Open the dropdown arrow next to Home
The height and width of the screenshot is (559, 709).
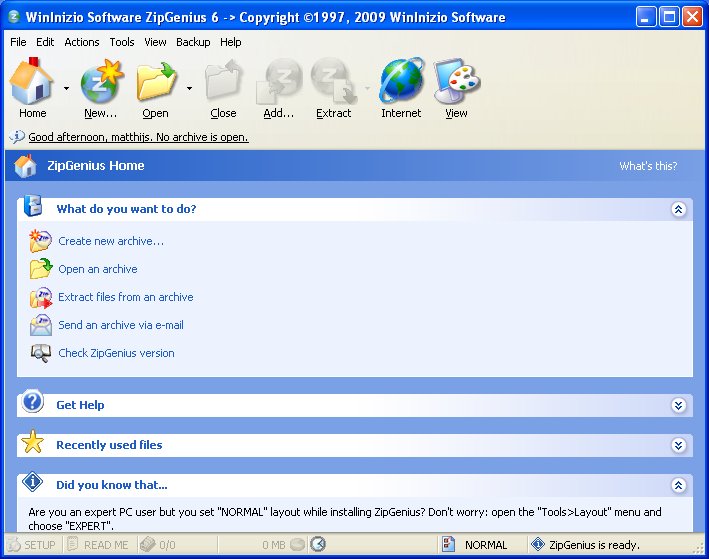pos(67,88)
